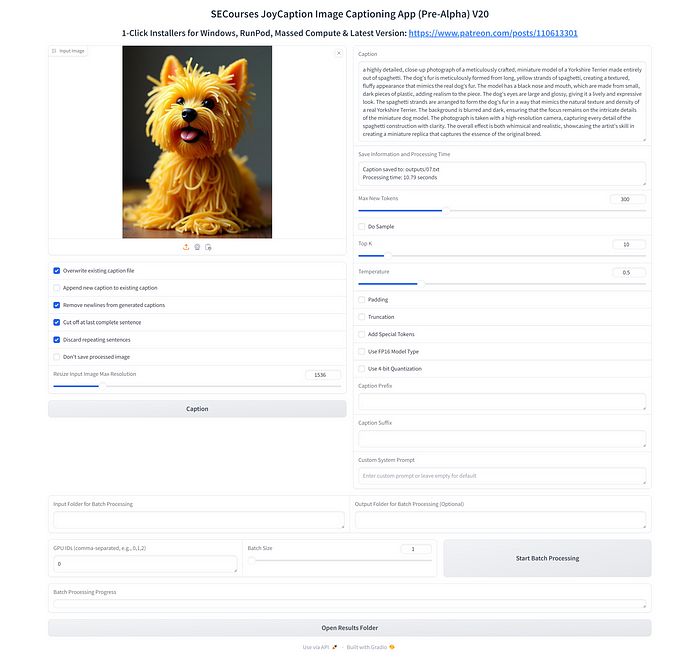Image resolution: width=700 pixels, height=658 pixels.
Task: Click the paste from clipboard icon
Action: (x=208, y=246)
